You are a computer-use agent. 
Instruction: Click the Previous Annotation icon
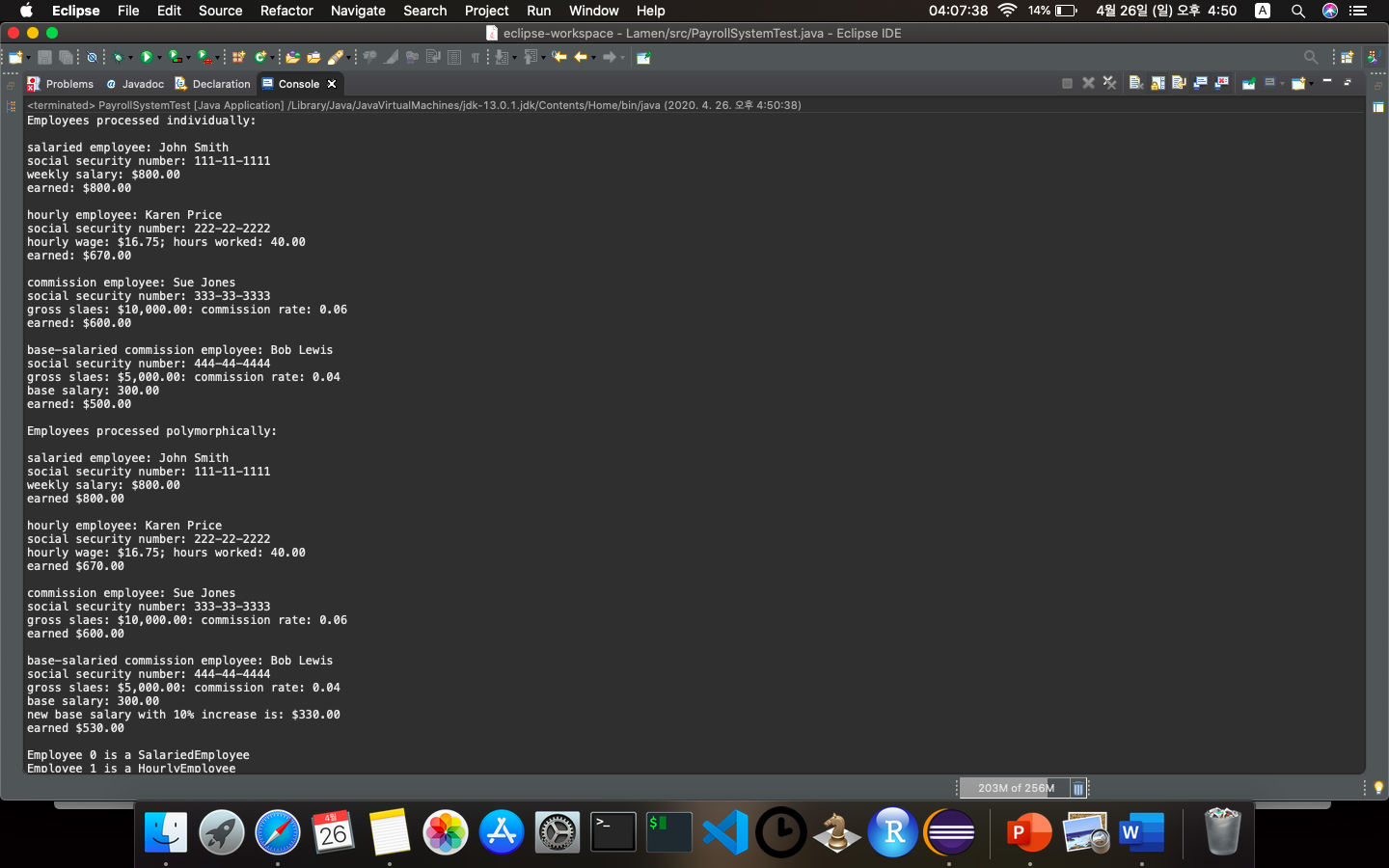tap(531, 57)
